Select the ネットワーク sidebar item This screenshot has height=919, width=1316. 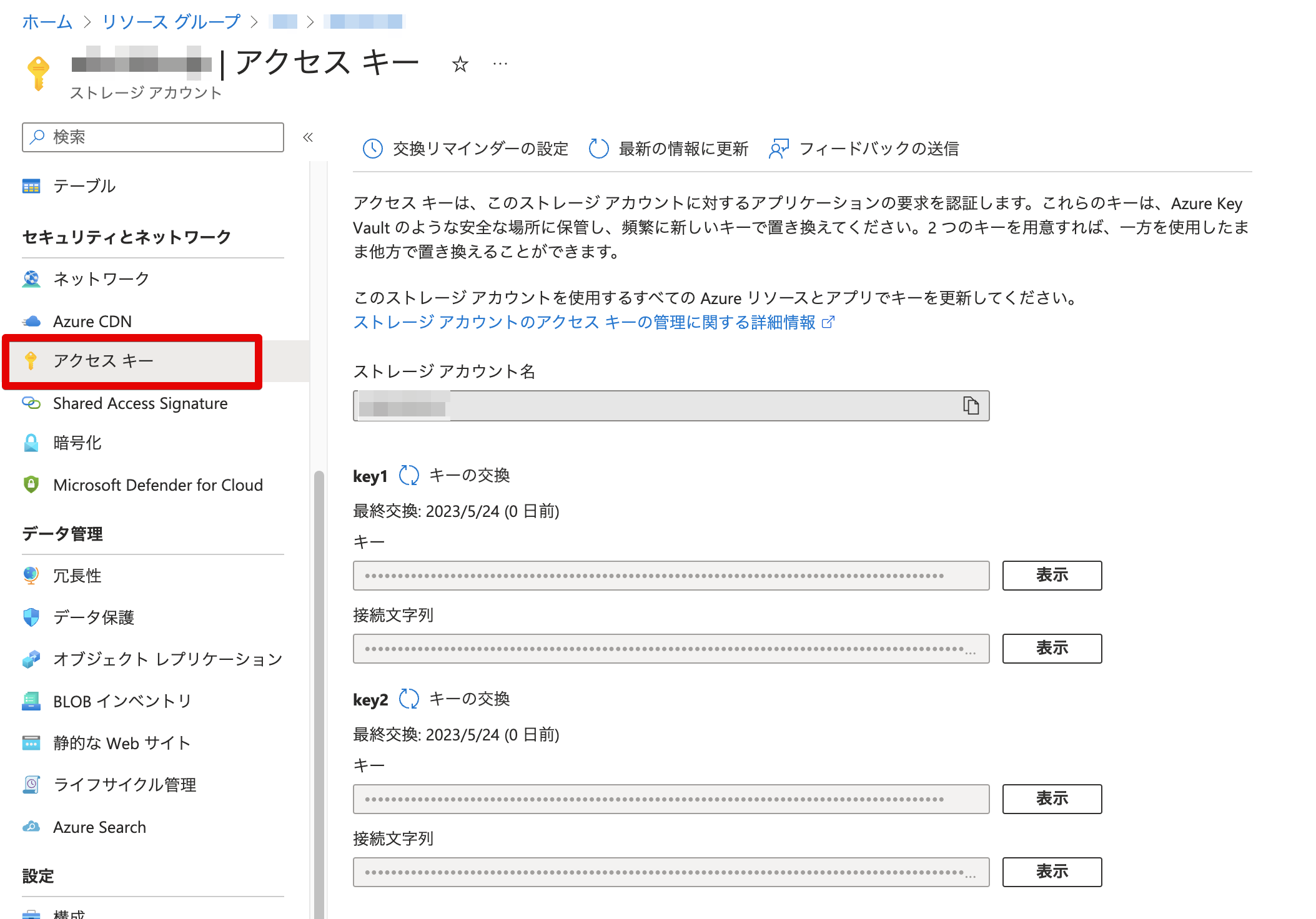click(101, 279)
